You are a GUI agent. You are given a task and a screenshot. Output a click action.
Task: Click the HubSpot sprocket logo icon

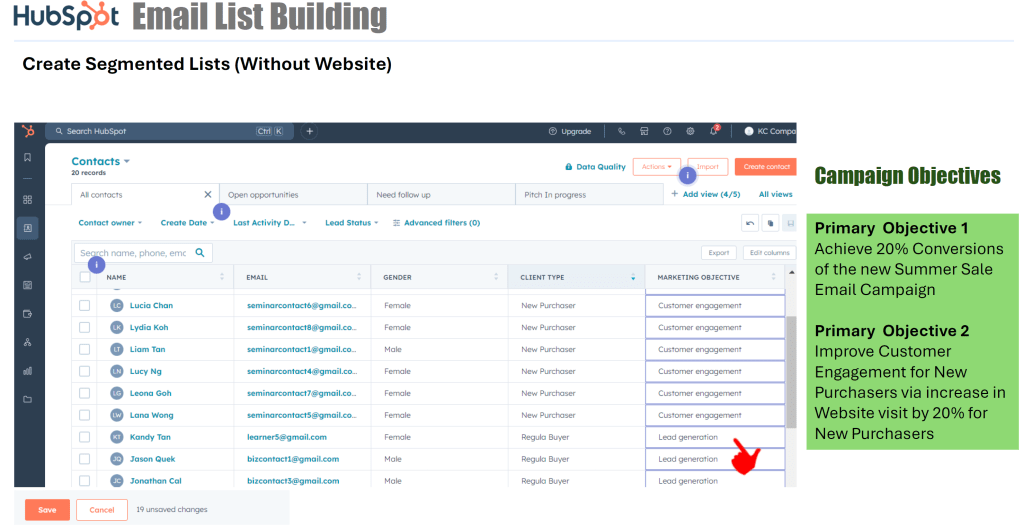tap(28, 131)
